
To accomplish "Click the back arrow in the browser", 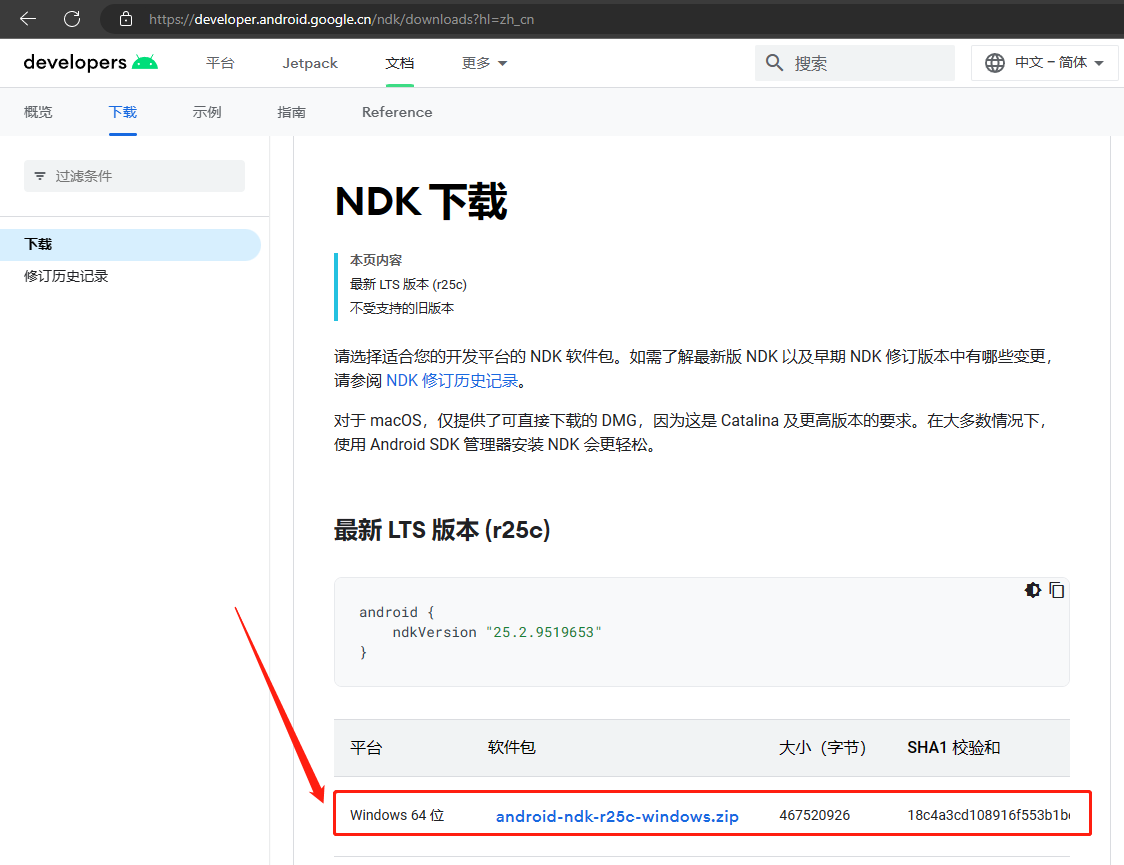I will pyautogui.click(x=25, y=18).
